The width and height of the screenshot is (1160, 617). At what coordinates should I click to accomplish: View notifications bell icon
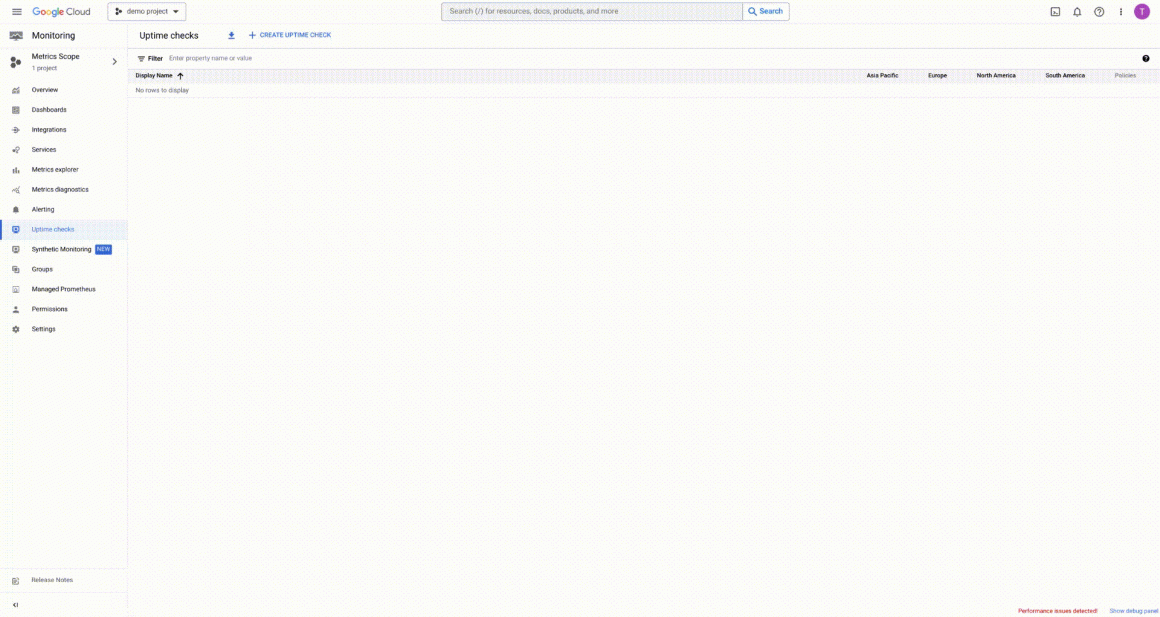click(x=1077, y=11)
